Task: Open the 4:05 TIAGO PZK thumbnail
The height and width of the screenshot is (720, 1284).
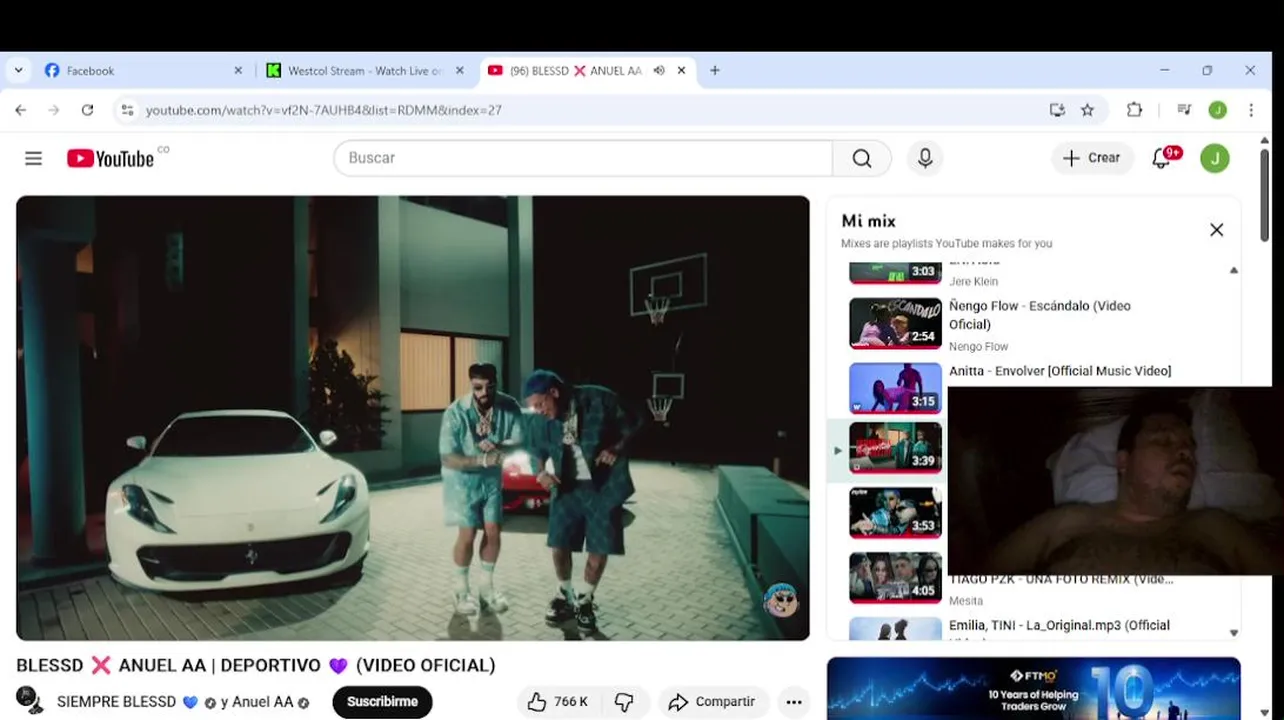Action: pos(895,578)
